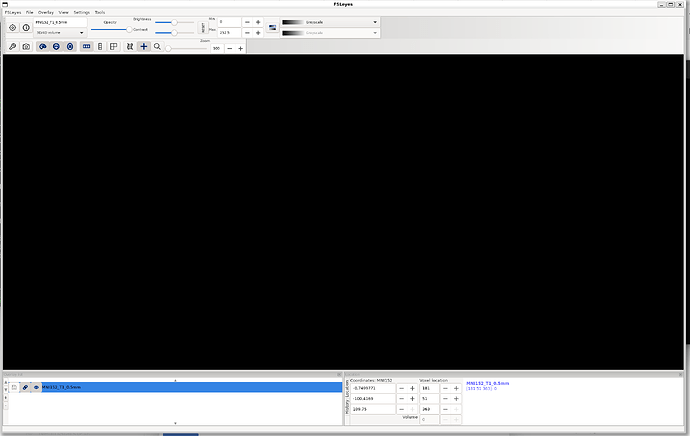Open the Overlay menu
The width and height of the screenshot is (690, 436).
(x=46, y=11)
